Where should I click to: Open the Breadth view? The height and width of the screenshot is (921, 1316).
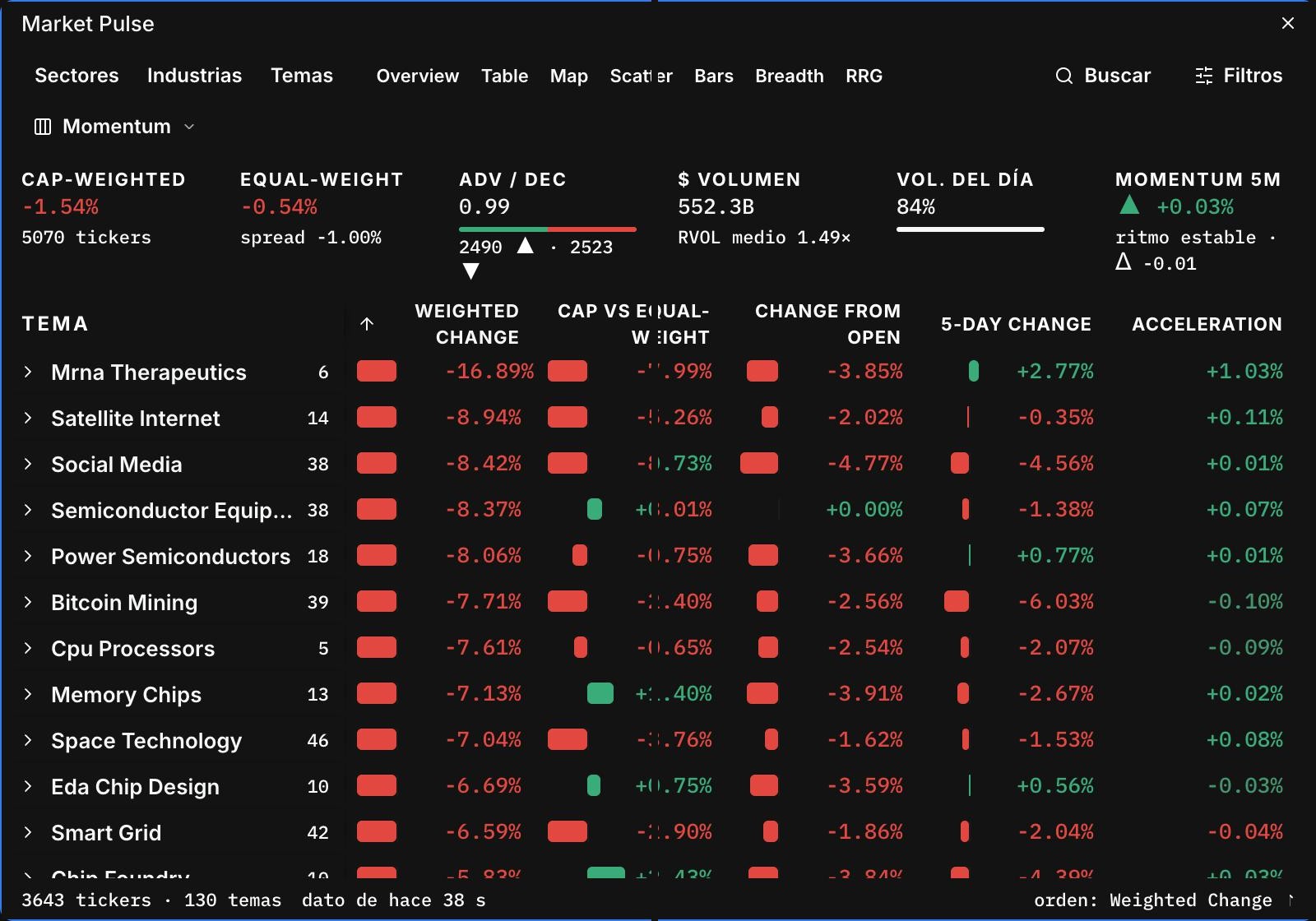pos(789,76)
